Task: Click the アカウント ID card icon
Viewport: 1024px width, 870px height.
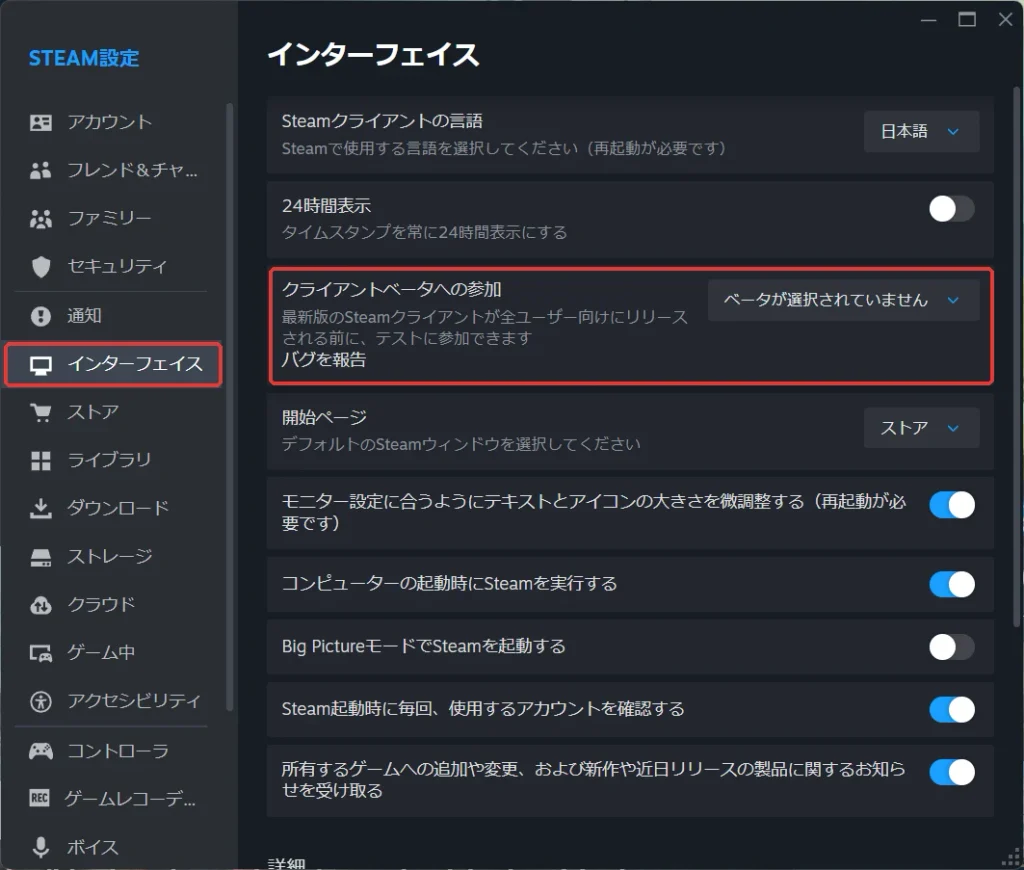Action: point(40,122)
